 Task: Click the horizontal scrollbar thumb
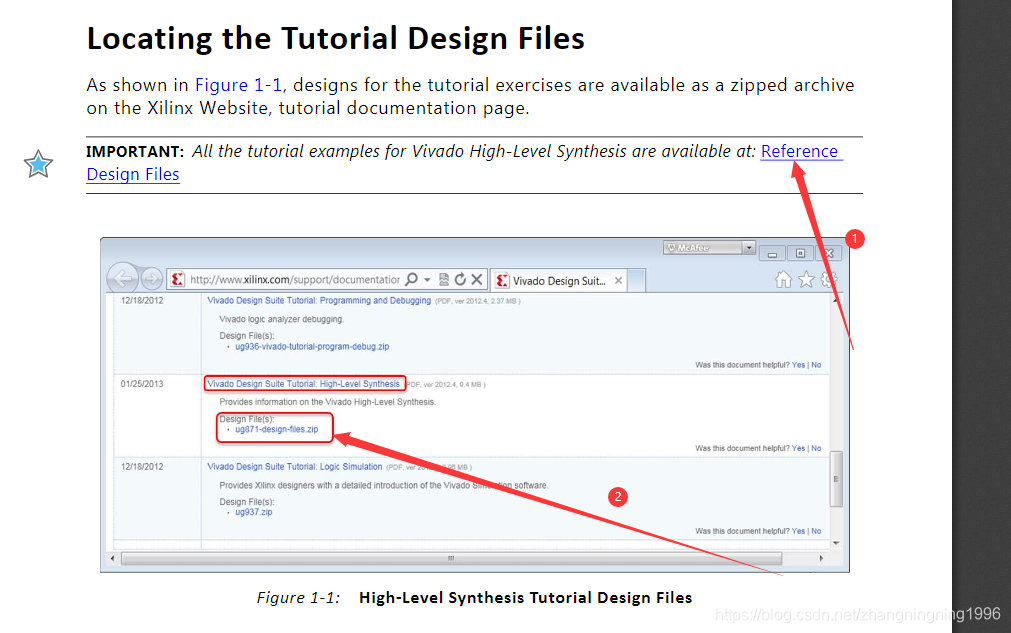point(451,558)
